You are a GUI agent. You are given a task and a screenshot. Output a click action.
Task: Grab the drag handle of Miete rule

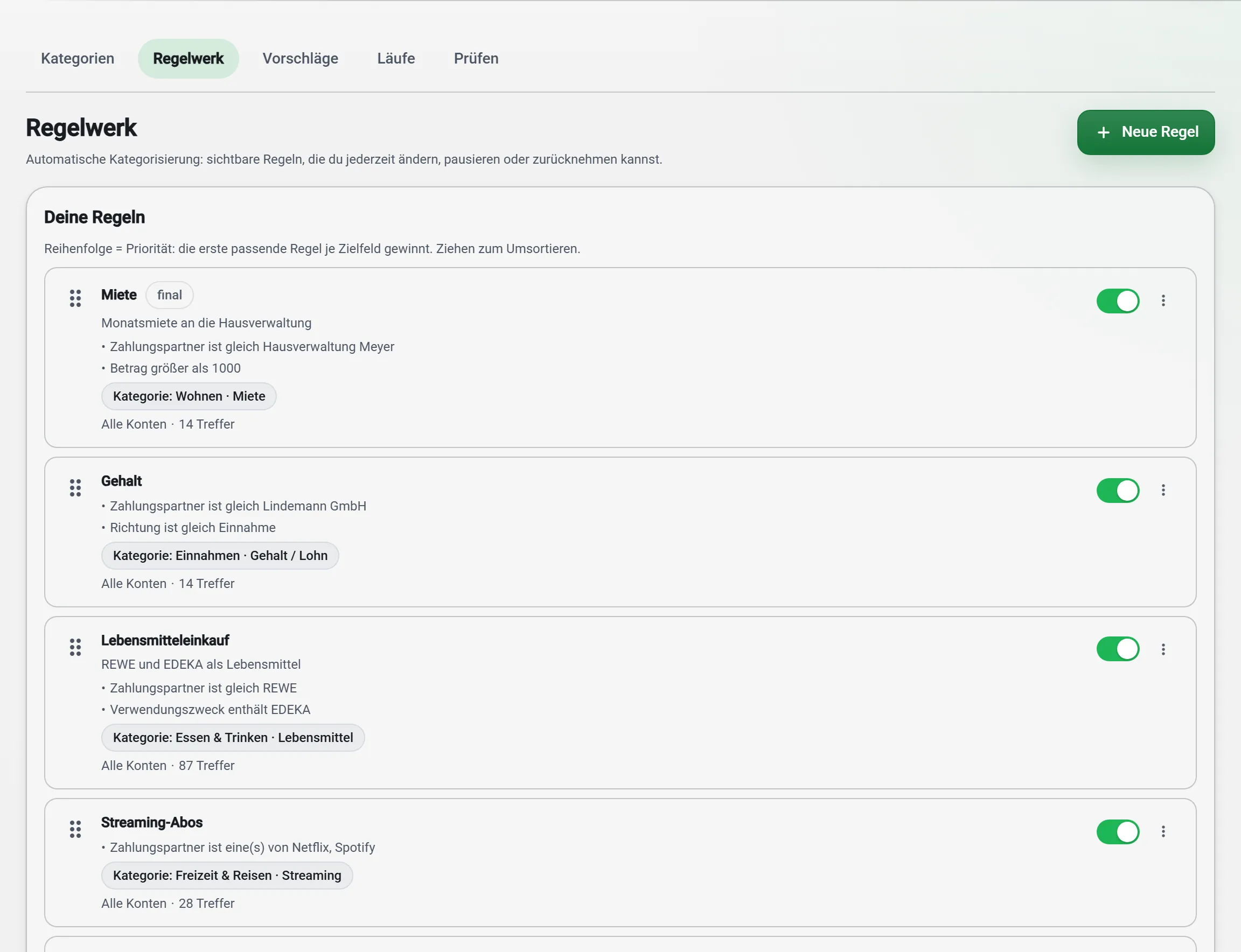pos(75,298)
